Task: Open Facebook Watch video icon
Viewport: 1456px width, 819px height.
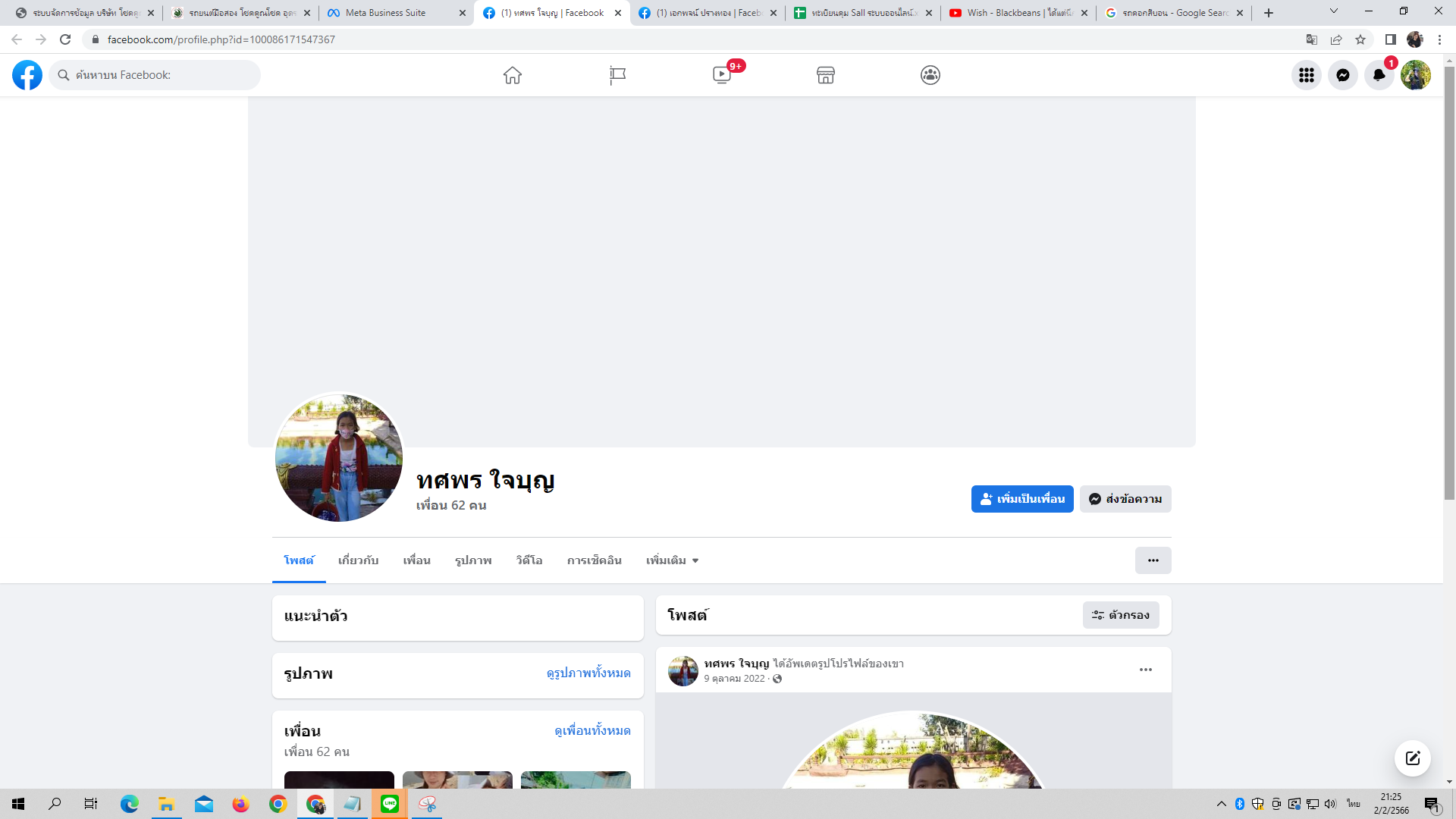Action: 722,75
